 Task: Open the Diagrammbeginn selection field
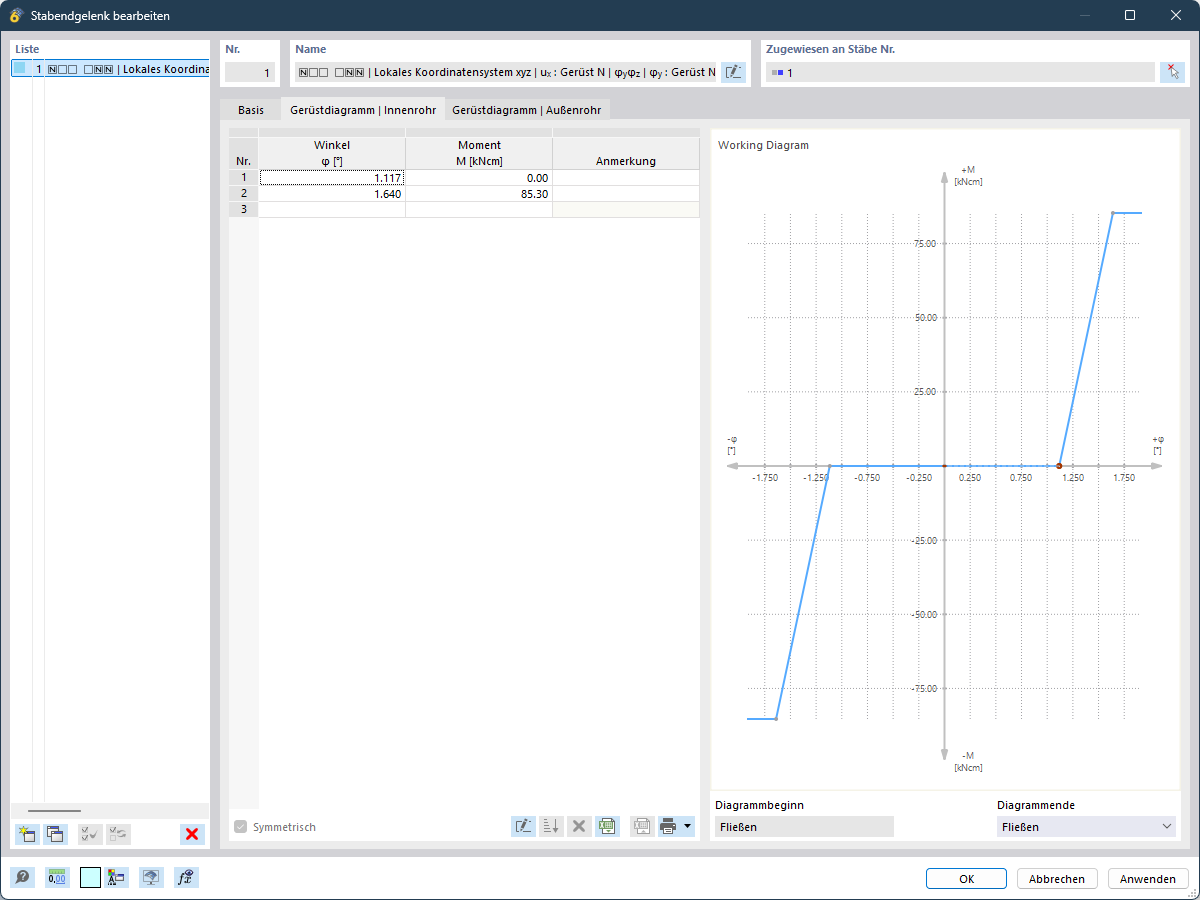tap(800, 826)
